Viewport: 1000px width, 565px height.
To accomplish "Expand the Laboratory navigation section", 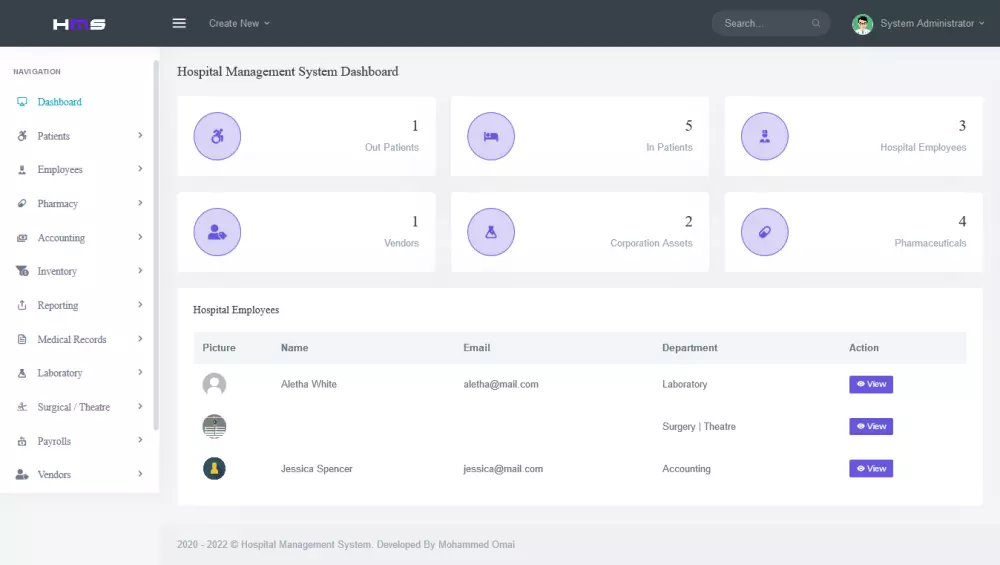I will point(80,373).
